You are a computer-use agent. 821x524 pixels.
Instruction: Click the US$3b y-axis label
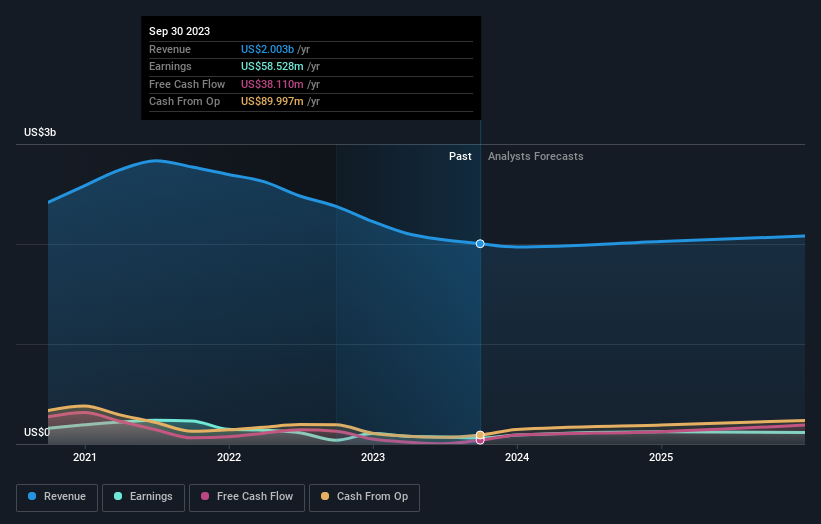[x=40, y=132]
